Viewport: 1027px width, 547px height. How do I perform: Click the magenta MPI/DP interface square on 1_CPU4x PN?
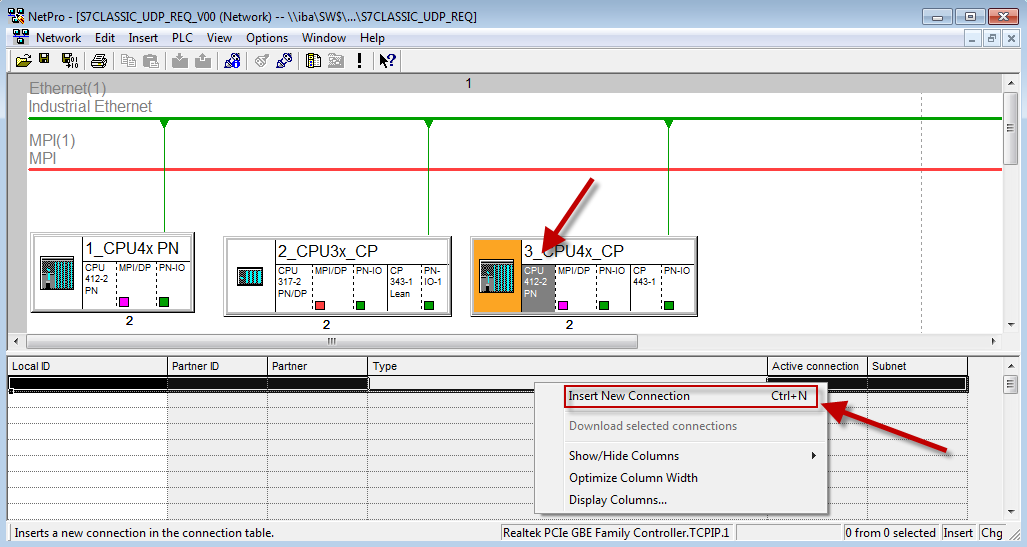tap(125, 302)
